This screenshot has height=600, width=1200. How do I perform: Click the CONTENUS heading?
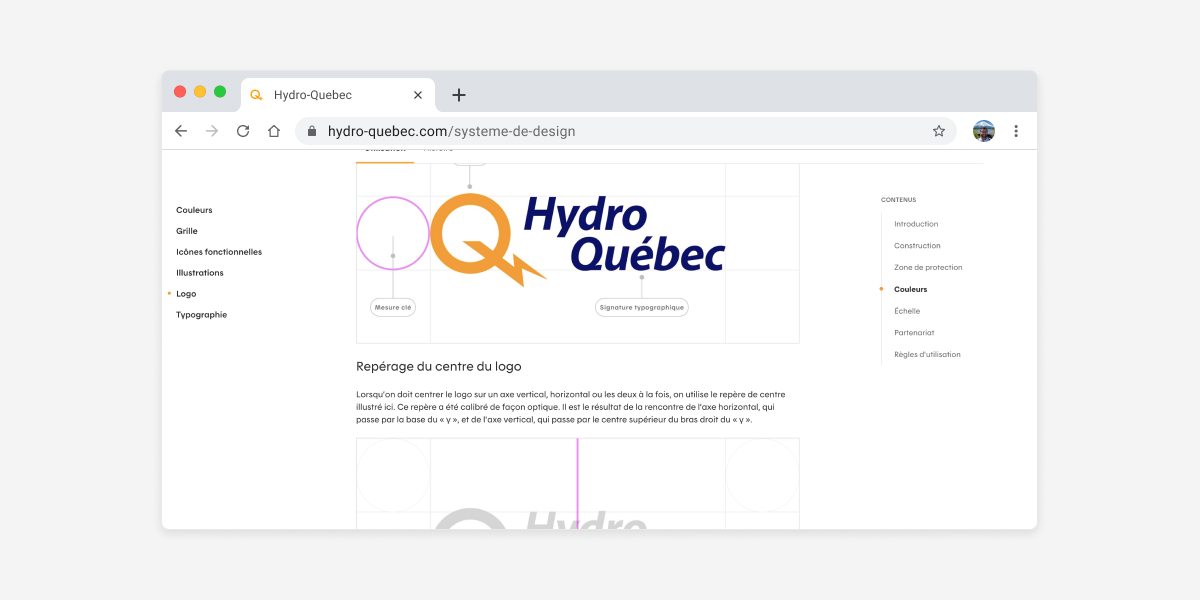(x=898, y=200)
